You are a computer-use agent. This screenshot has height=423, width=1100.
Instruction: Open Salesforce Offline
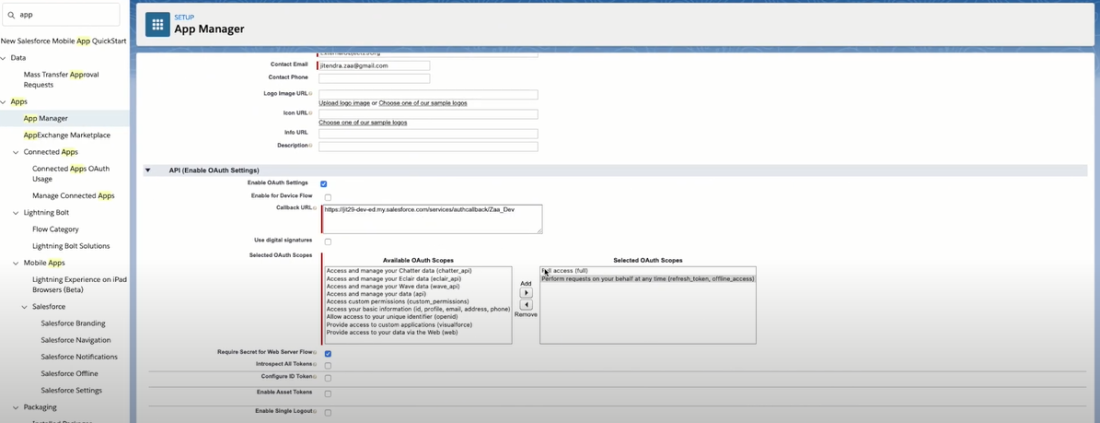coord(69,374)
